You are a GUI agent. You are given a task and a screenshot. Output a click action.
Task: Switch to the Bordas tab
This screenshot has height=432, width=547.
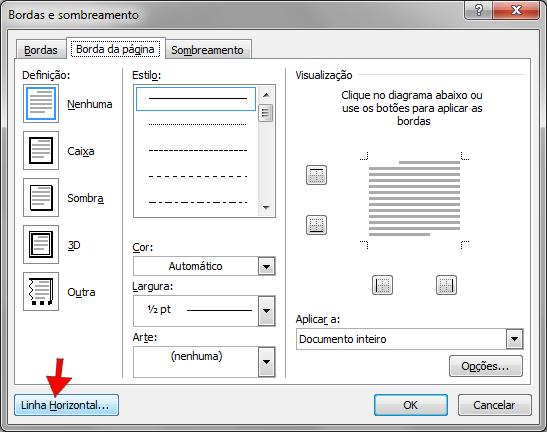coord(41,50)
